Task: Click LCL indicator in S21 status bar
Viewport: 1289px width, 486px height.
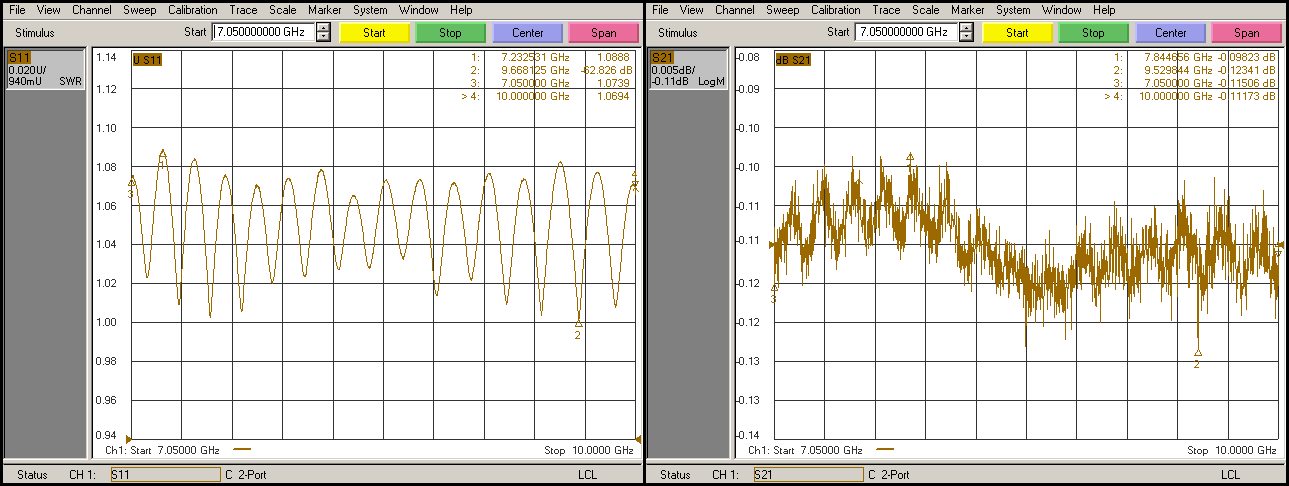Action: (x=1230, y=475)
